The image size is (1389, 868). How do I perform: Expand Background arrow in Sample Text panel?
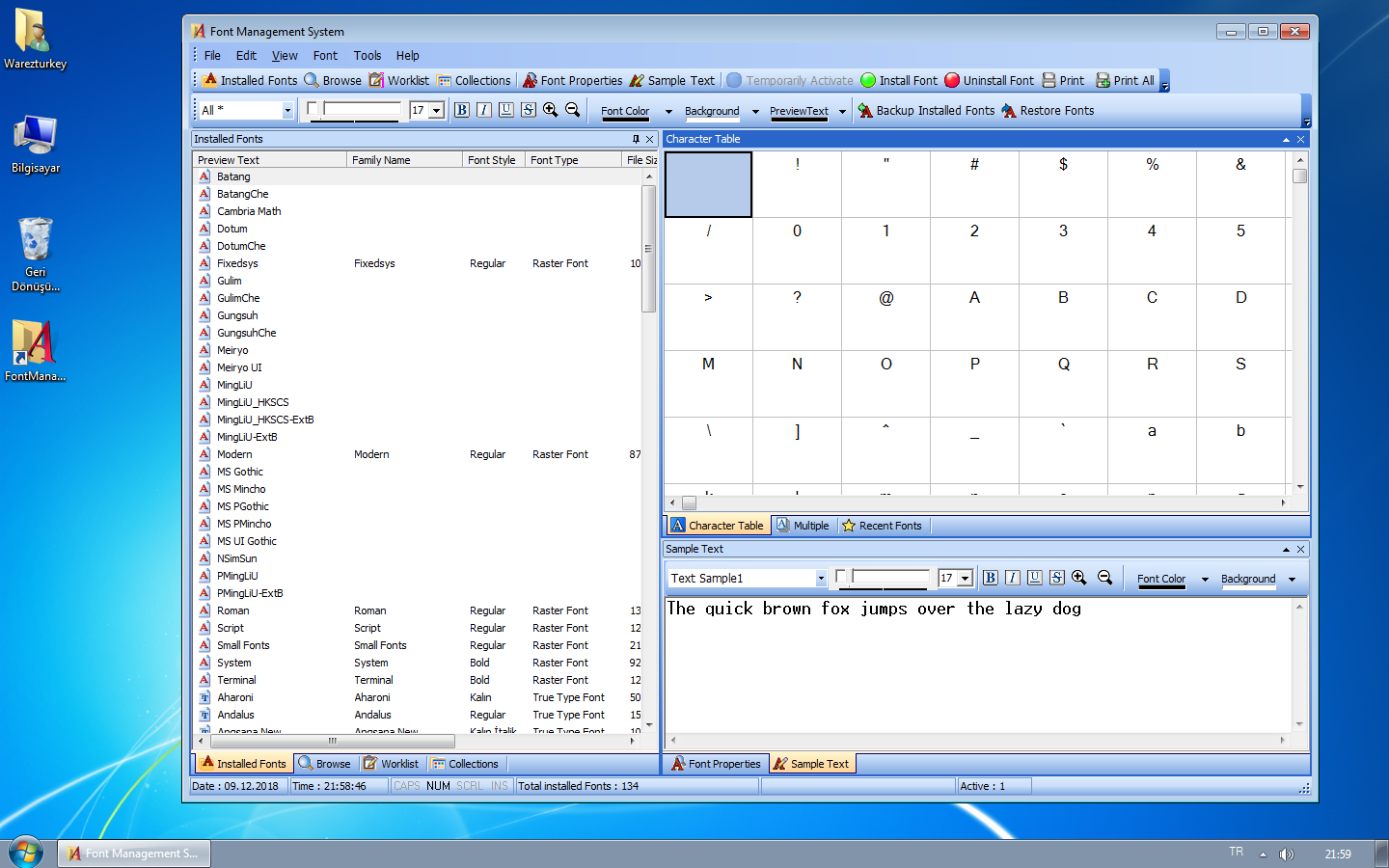pyautogui.click(x=1292, y=580)
